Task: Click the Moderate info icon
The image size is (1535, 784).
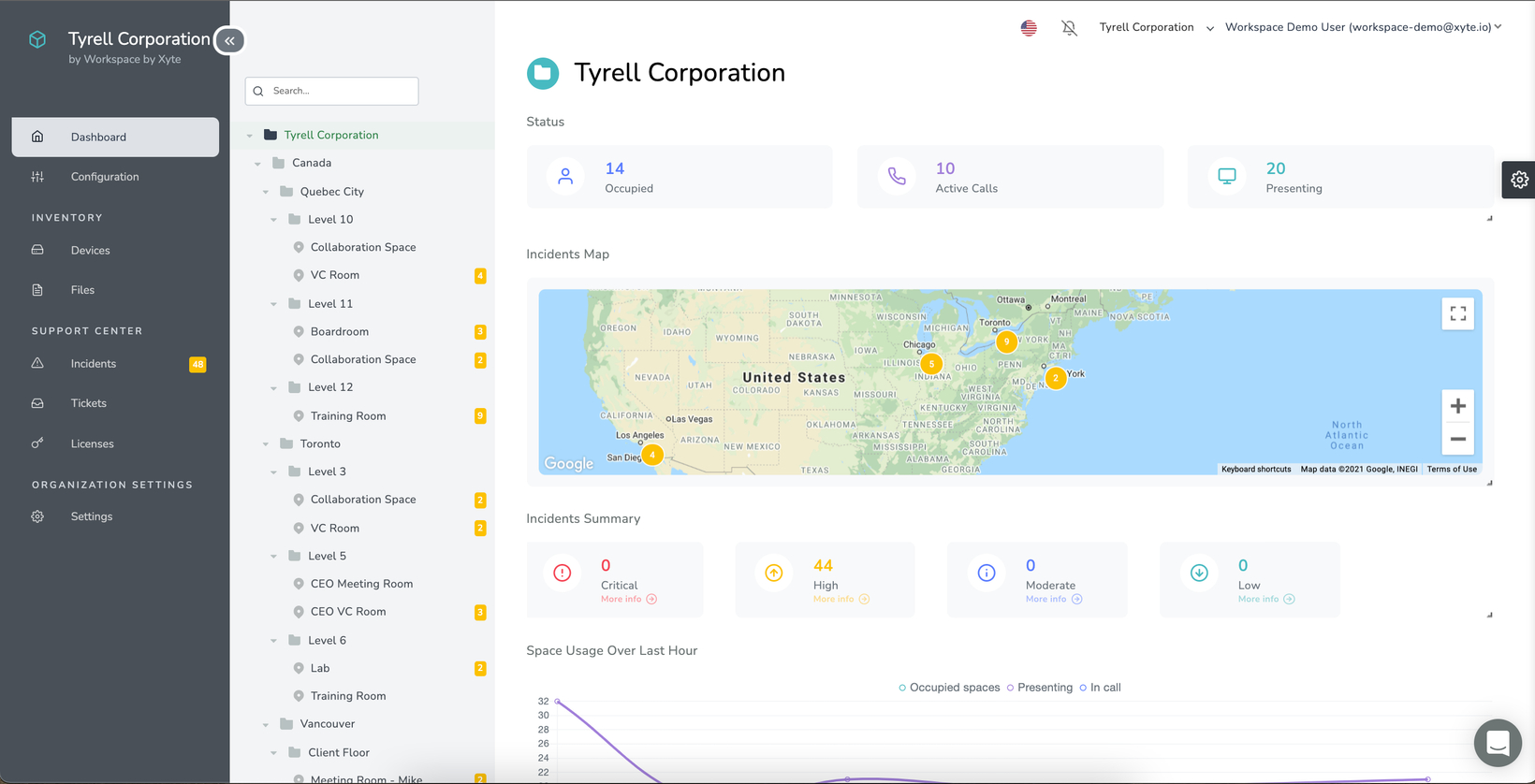Action: [x=987, y=573]
